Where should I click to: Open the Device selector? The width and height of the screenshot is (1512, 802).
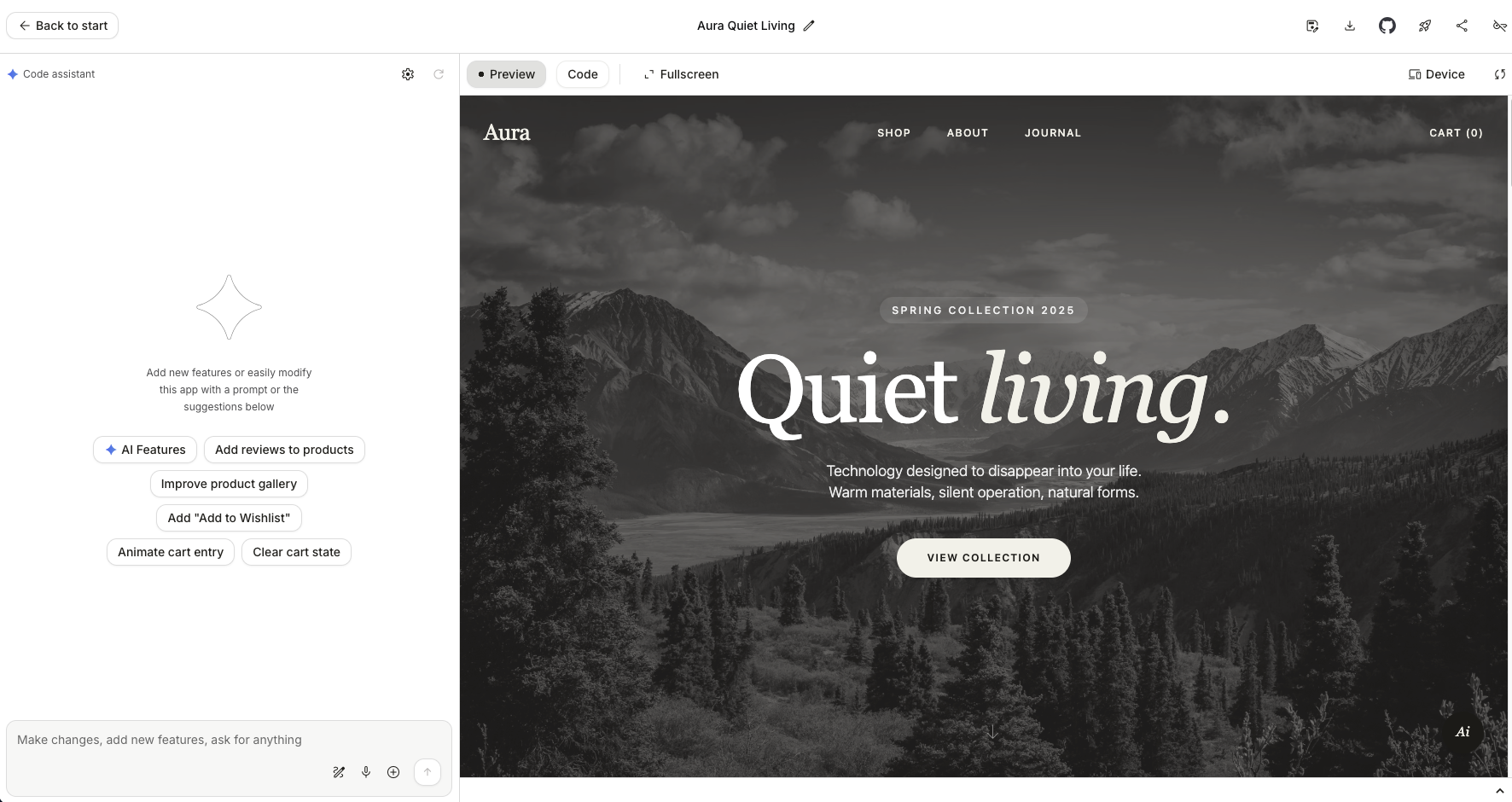(x=1436, y=74)
